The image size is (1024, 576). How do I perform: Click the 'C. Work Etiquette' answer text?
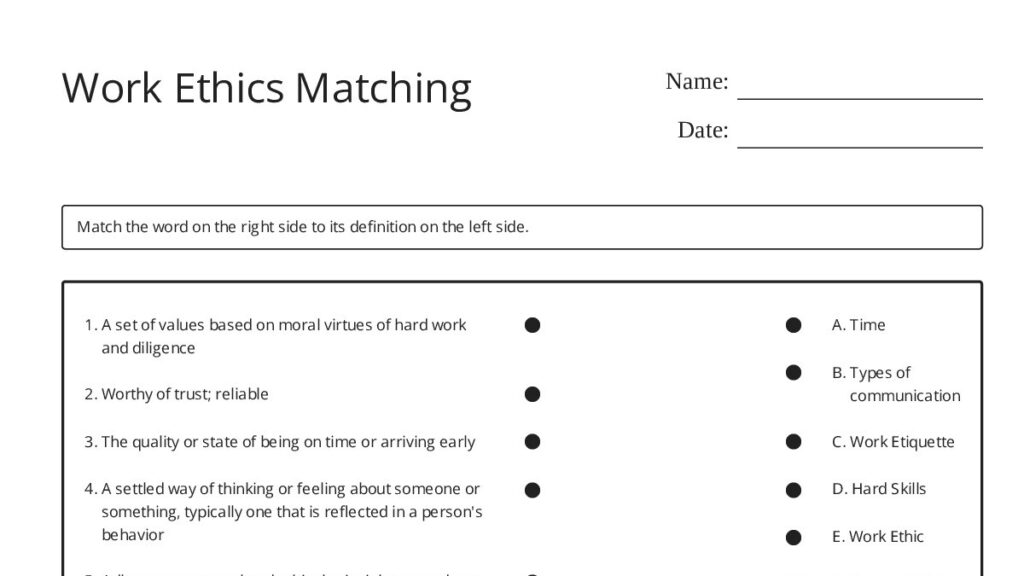(893, 442)
